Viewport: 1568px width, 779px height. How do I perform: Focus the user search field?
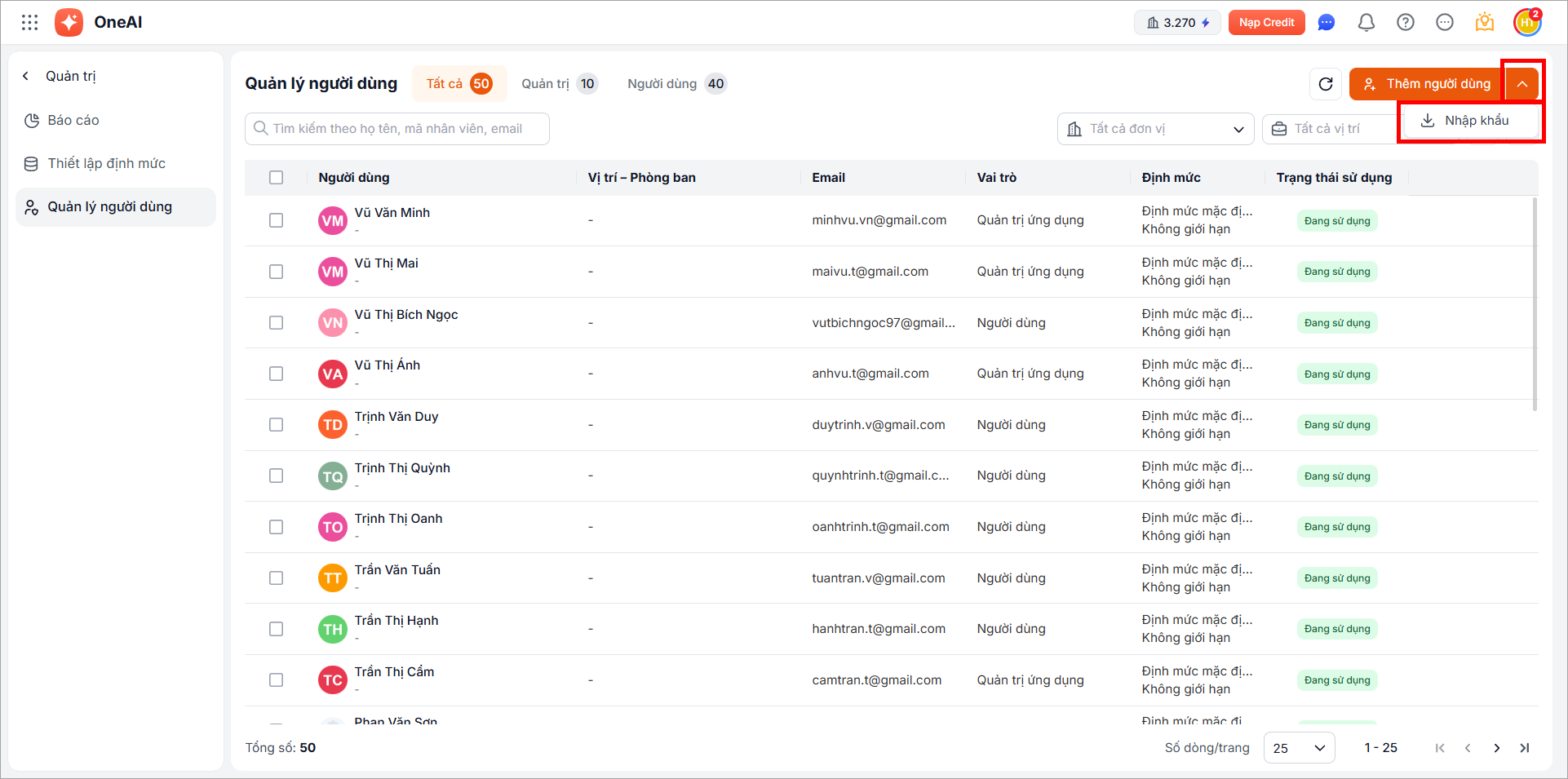397,129
